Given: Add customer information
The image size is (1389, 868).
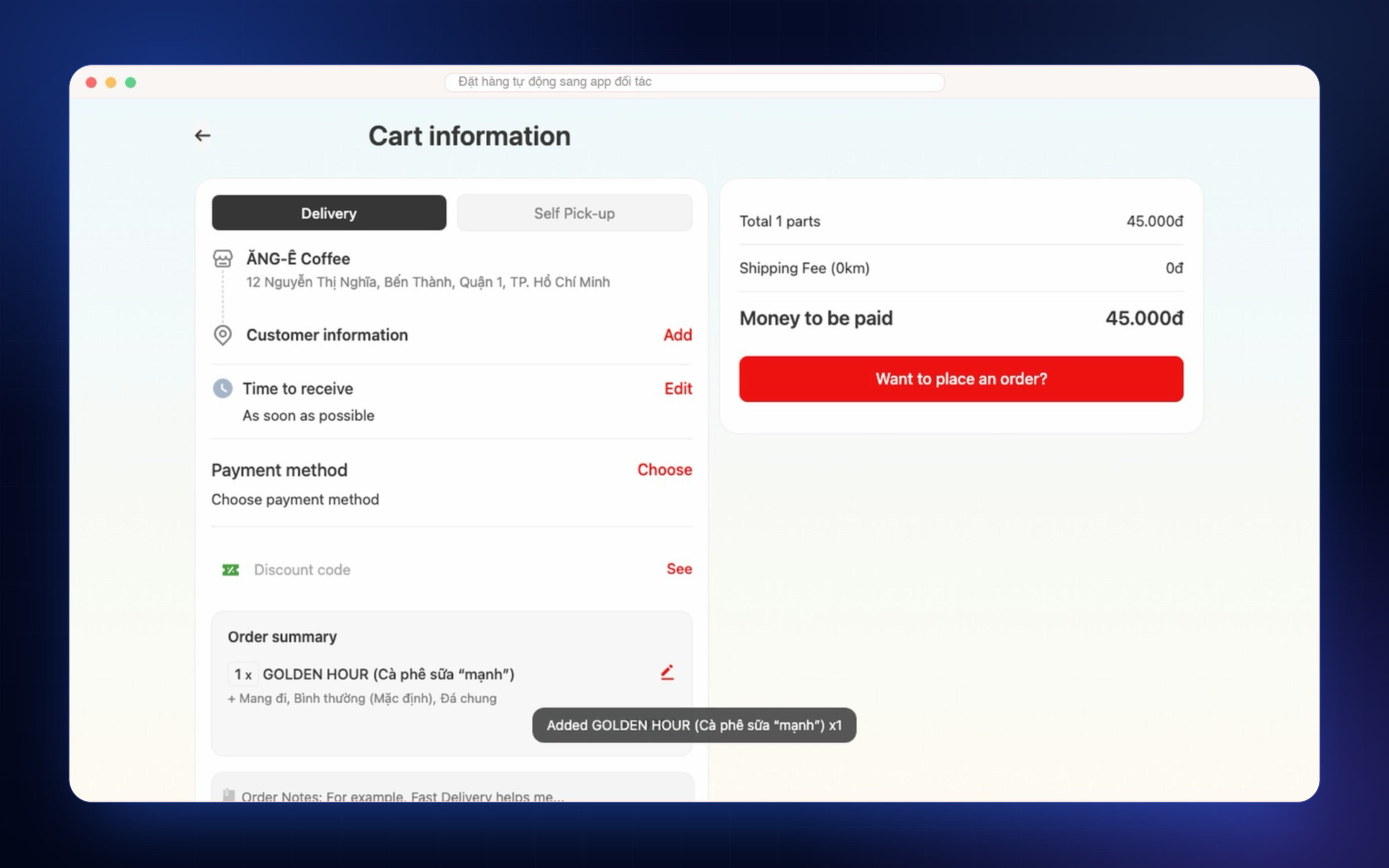Looking at the screenshot, I should pos(678,335).
